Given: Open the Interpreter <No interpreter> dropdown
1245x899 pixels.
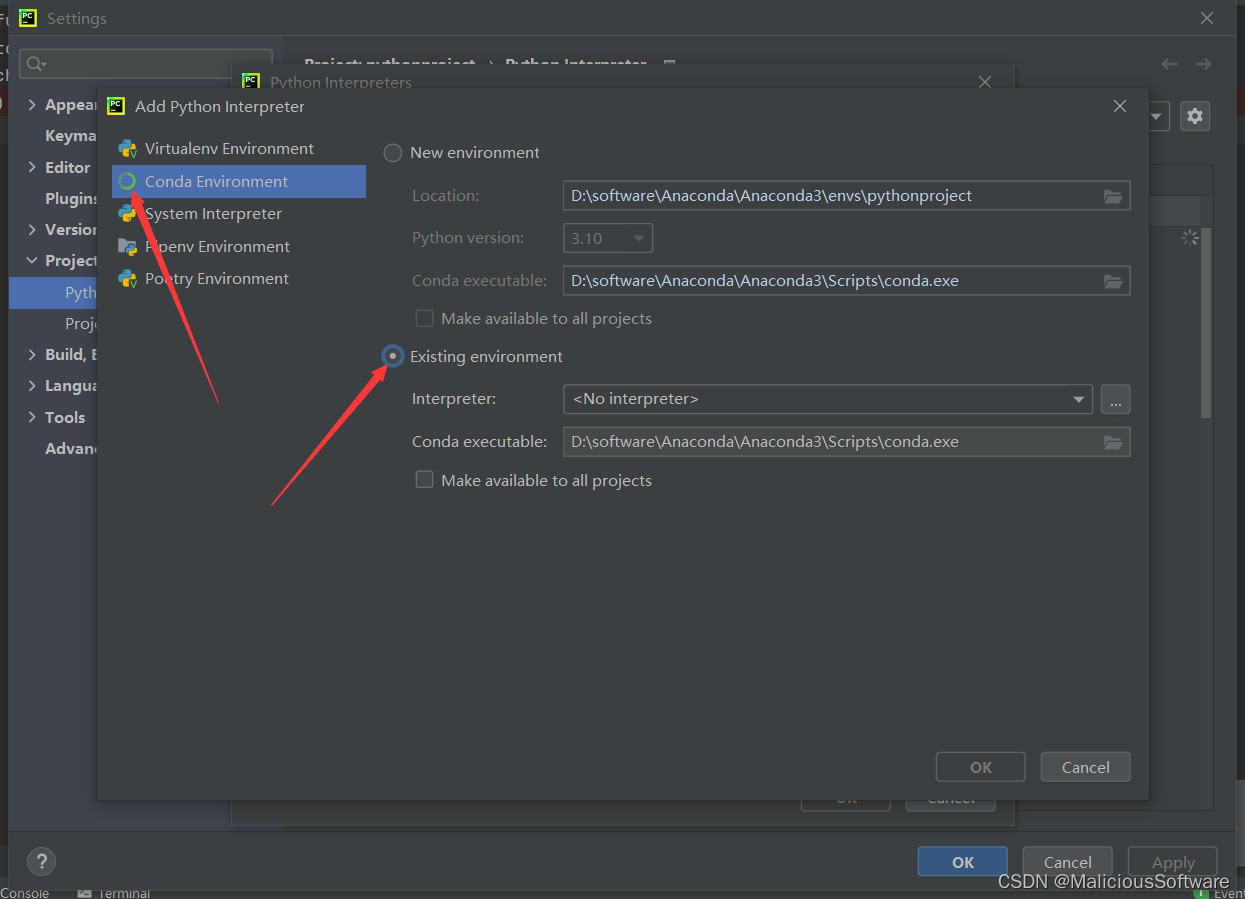Looking at the screenshot, I should coord(828,399).
